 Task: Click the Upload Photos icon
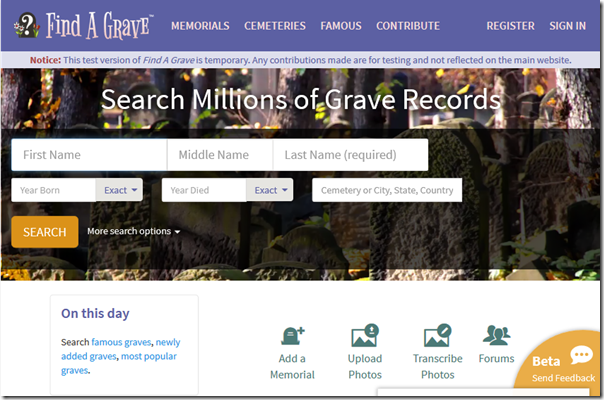[365, 335]
